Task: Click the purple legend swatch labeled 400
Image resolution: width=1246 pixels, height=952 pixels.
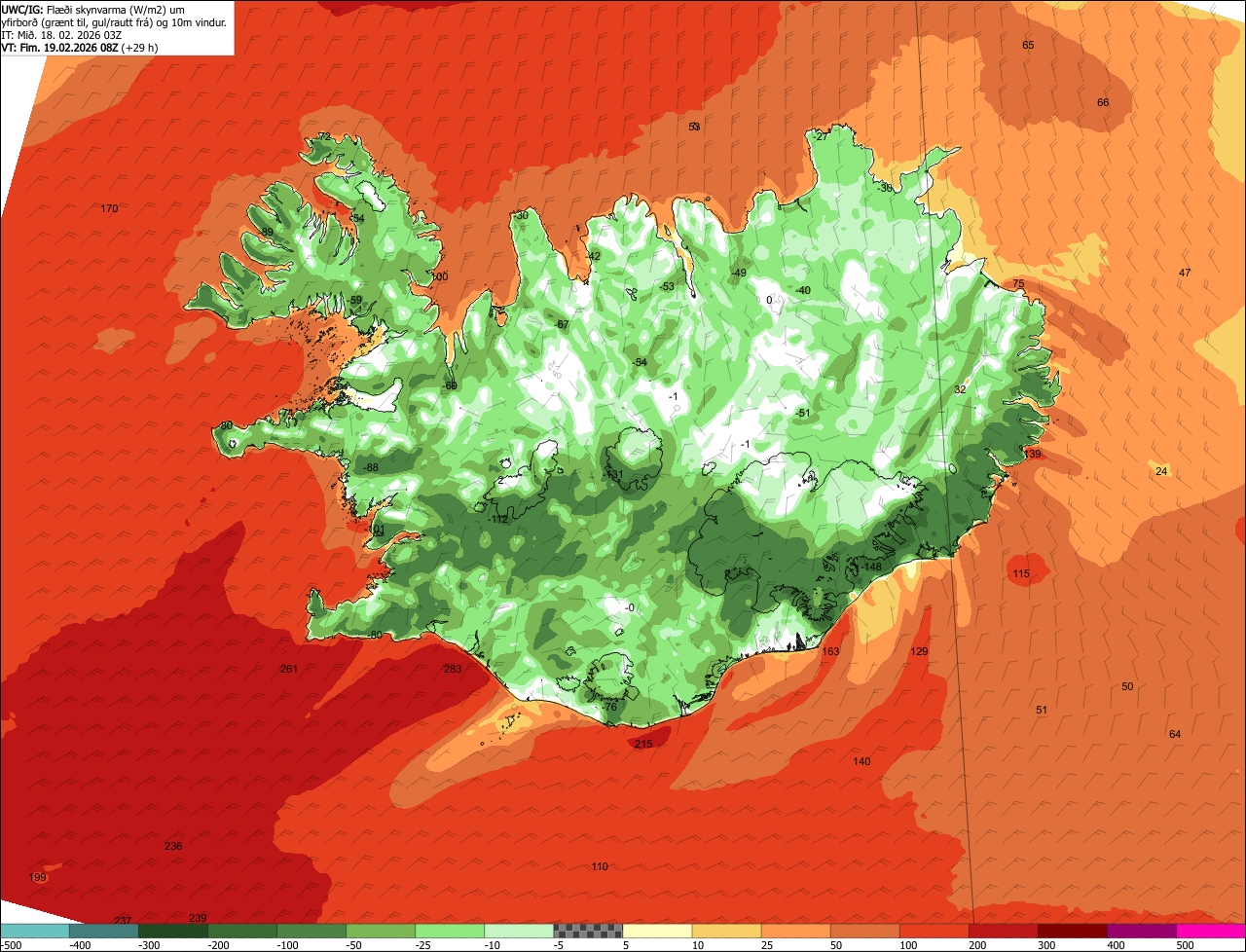Action: pos(1142,931)
